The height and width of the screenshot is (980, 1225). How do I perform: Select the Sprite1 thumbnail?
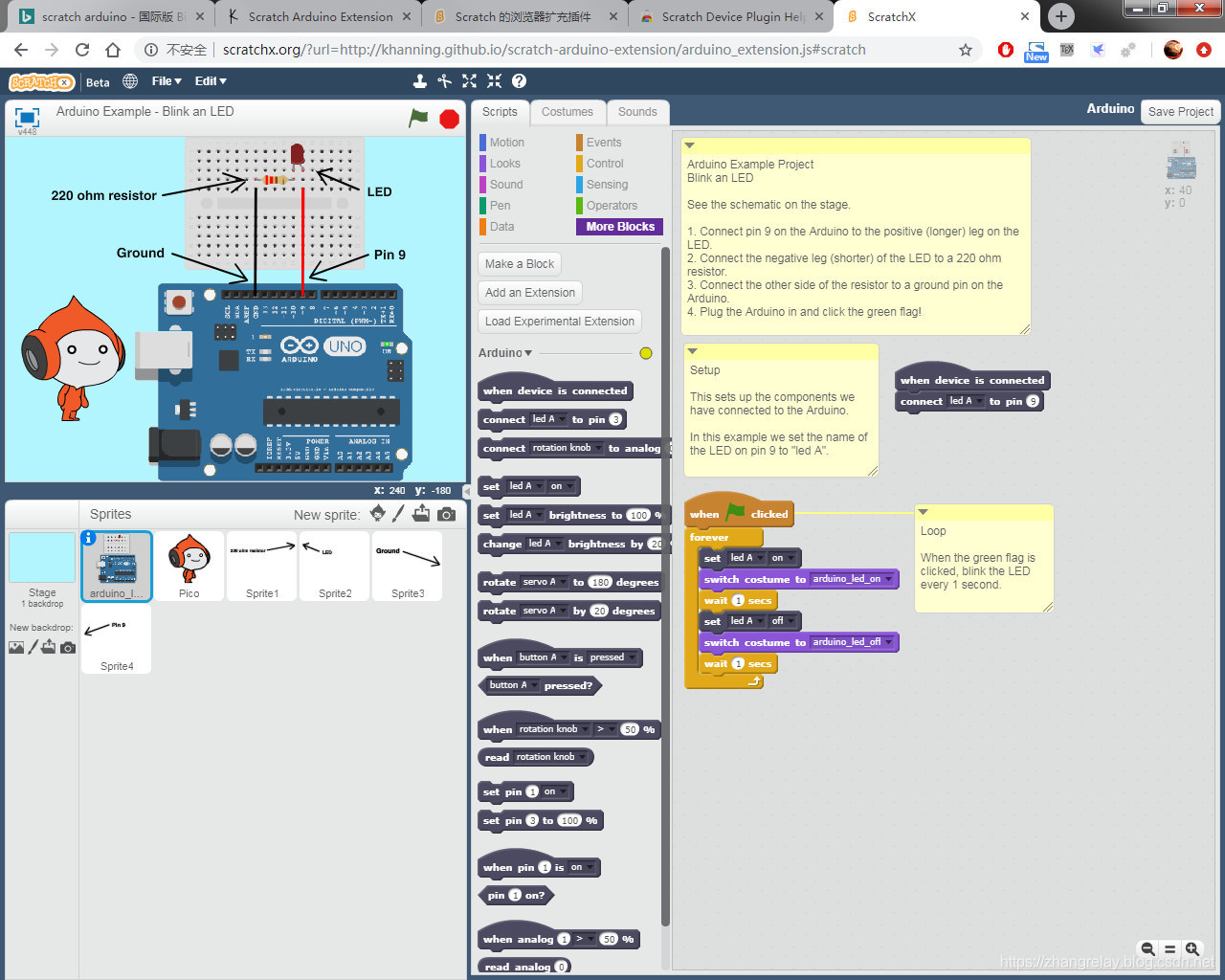point(262,566)
